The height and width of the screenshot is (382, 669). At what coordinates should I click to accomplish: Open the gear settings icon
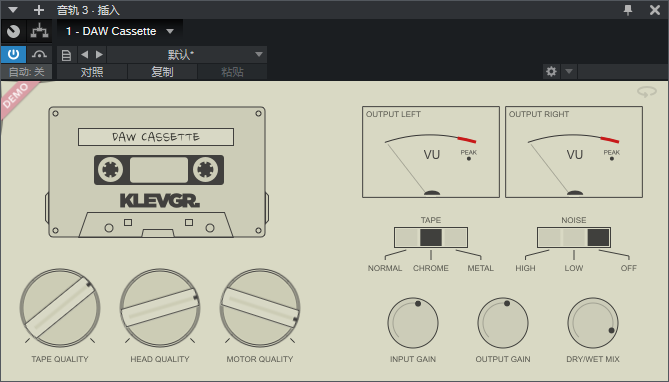[x=551, y=71]
